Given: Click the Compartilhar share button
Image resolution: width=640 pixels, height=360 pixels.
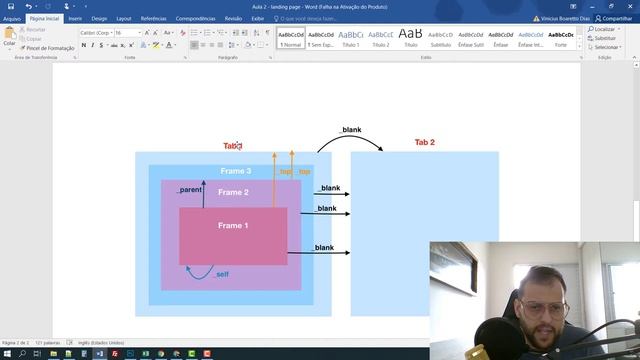Looking at the screenshot, I should [x=613, y=19].
